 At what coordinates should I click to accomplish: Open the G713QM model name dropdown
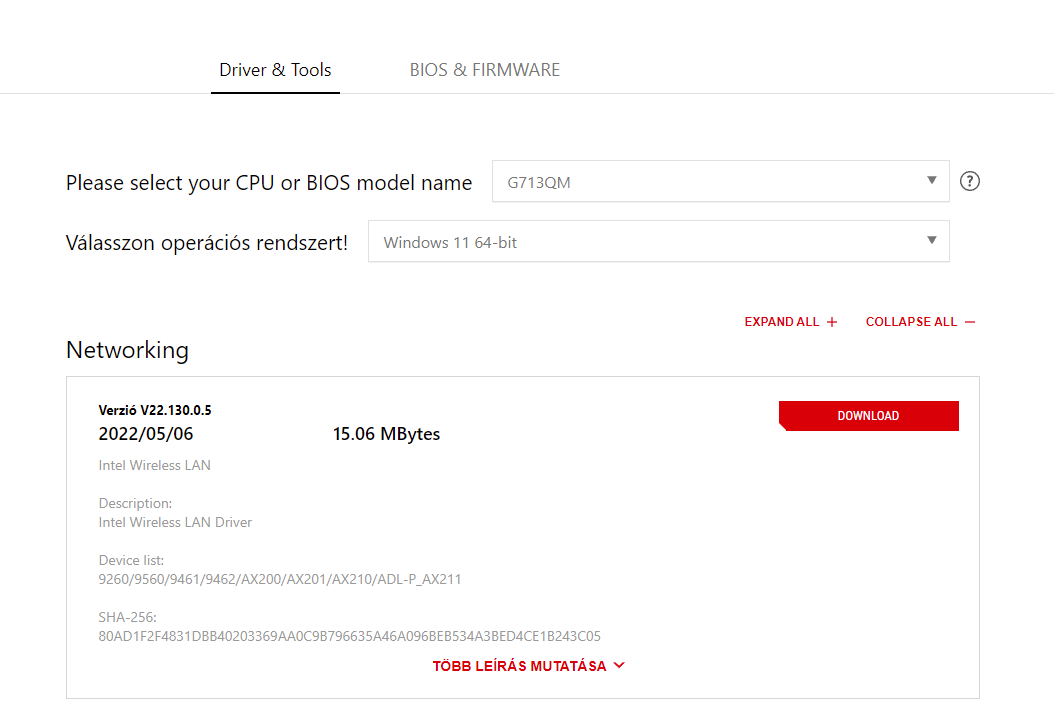click(721, 181)
